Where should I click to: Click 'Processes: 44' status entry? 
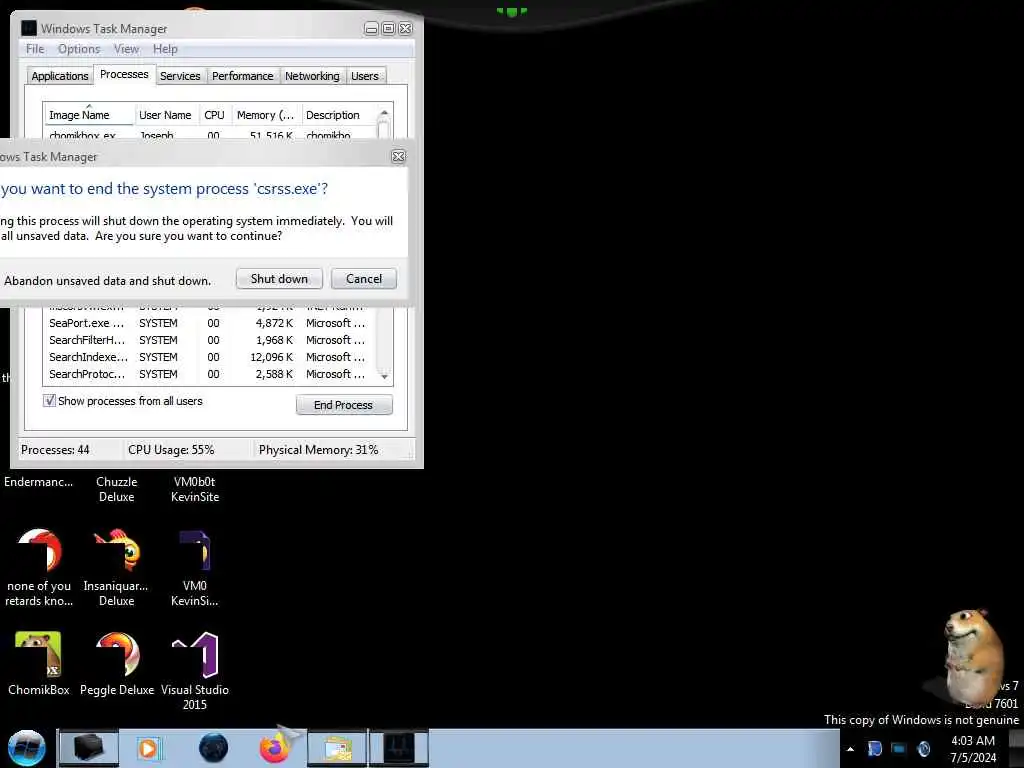point(55,450)
